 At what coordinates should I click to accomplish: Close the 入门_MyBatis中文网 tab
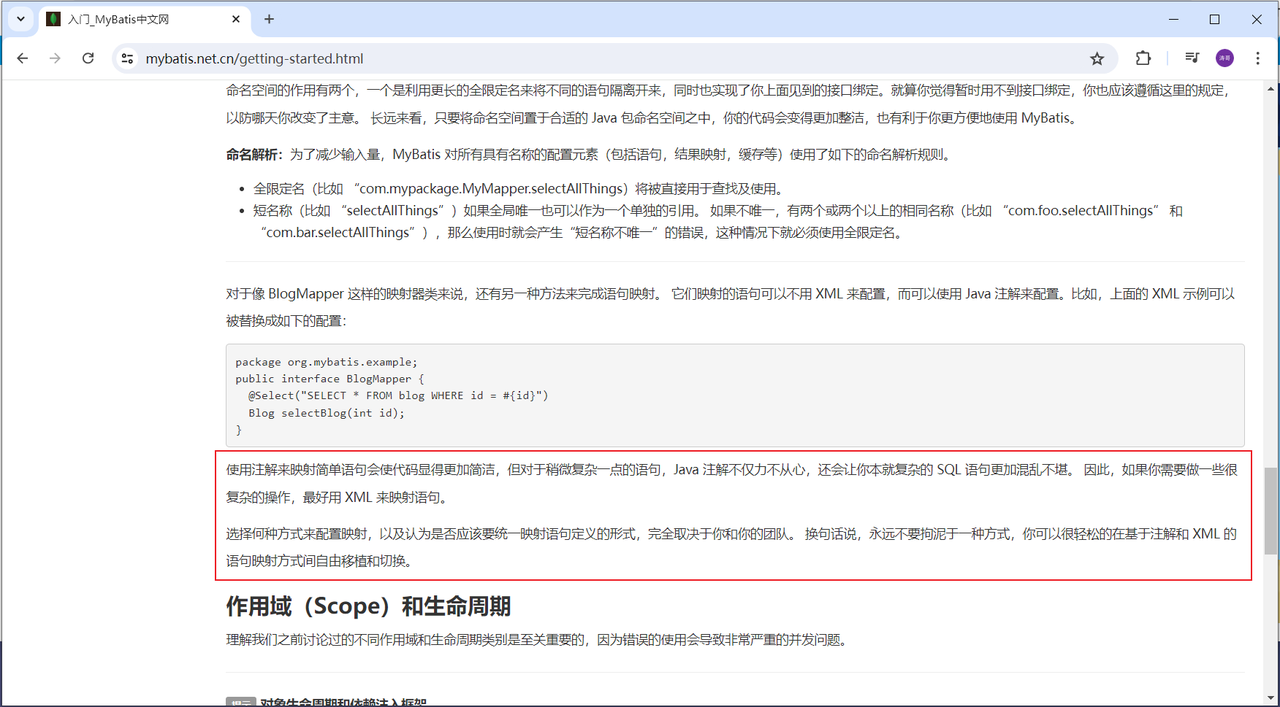(x=235, y=18)
